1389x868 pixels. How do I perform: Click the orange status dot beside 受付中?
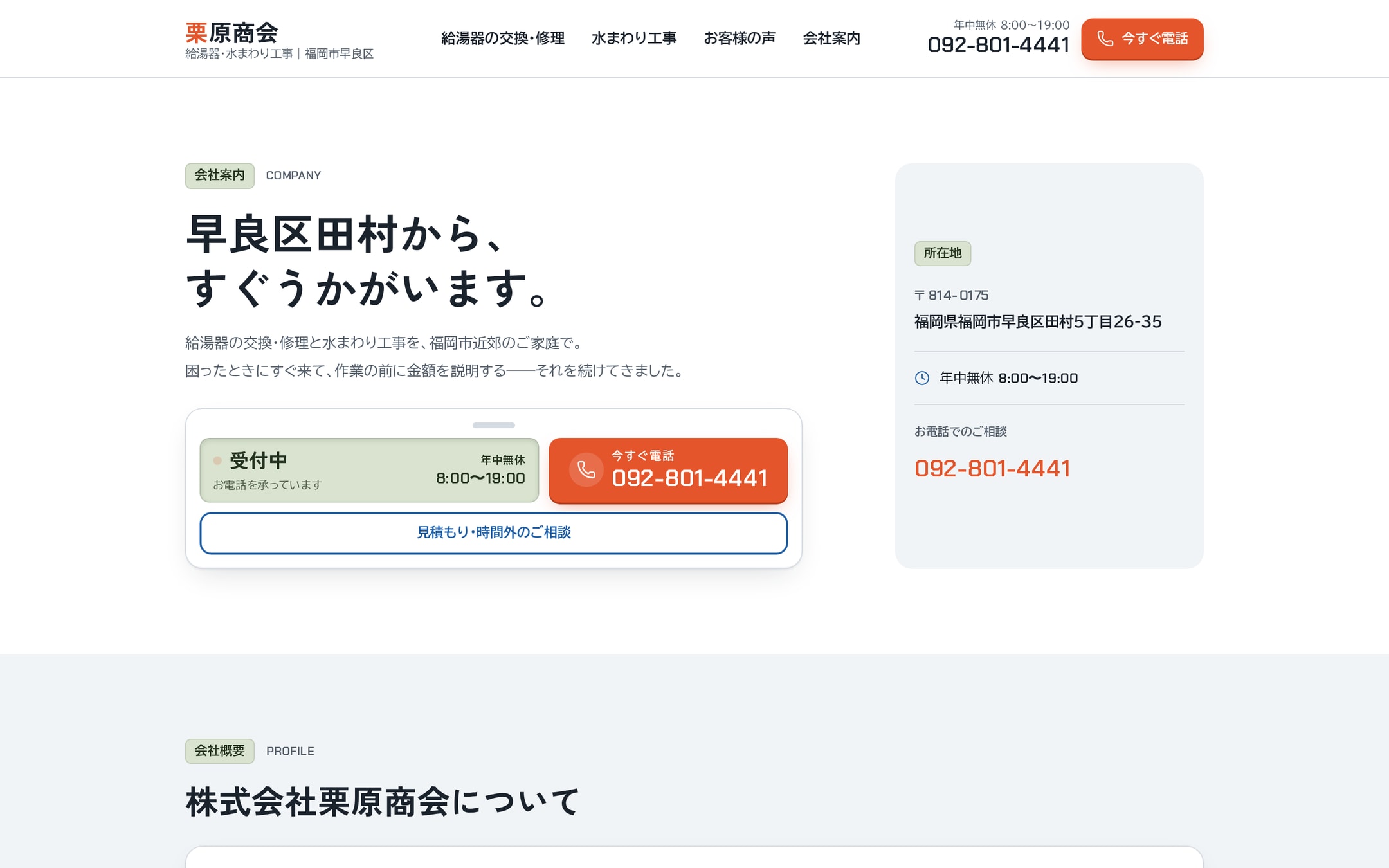(217, 460)
